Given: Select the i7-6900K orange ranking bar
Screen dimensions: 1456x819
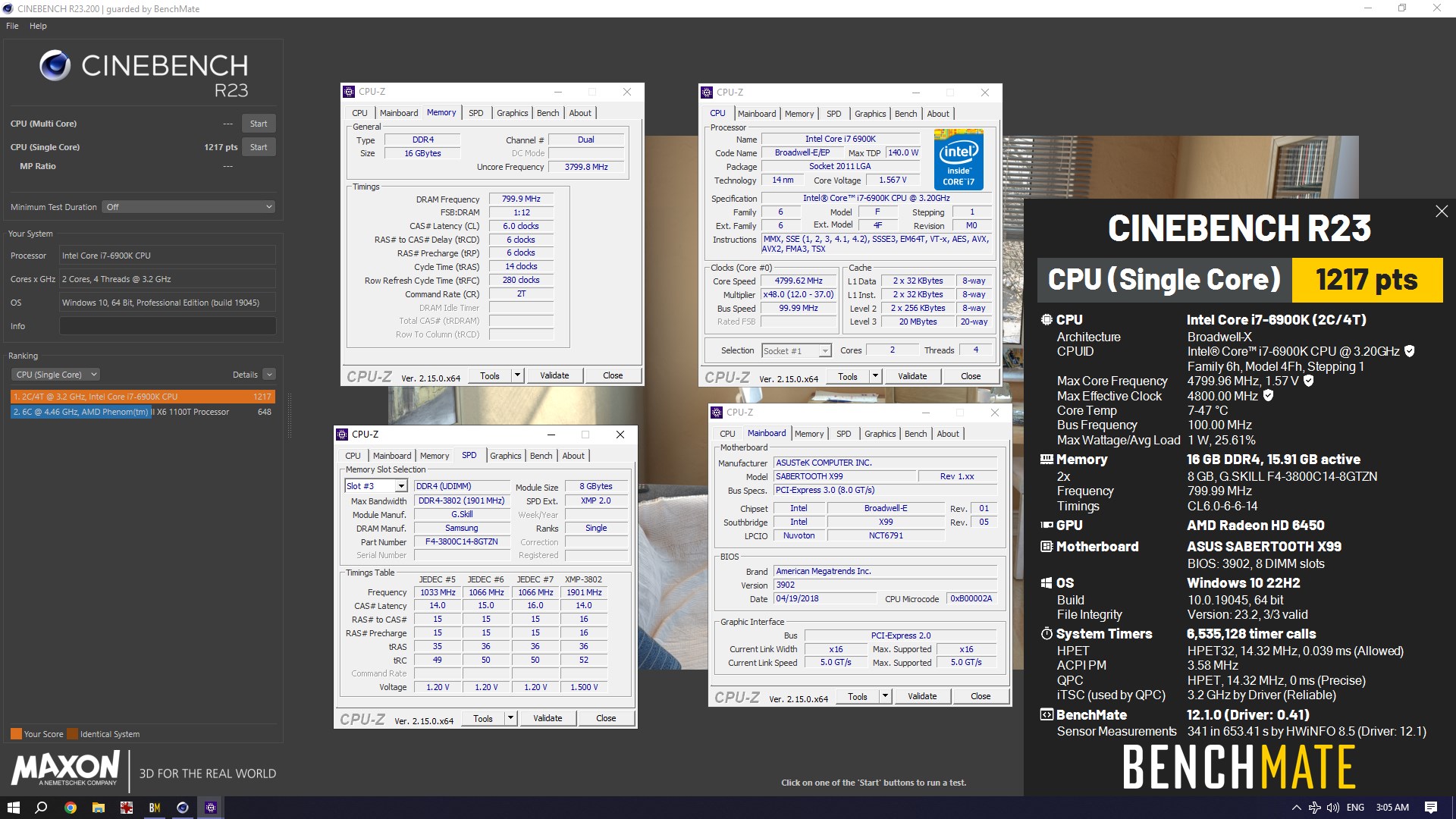Looking at the screenshot, I should 143,397.
